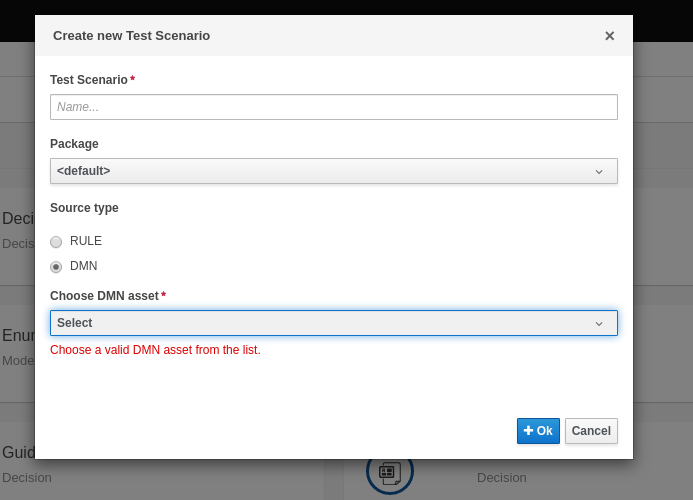Click the Source type label
The height and width of the screenshot is (500, 693).
[84, 208]
